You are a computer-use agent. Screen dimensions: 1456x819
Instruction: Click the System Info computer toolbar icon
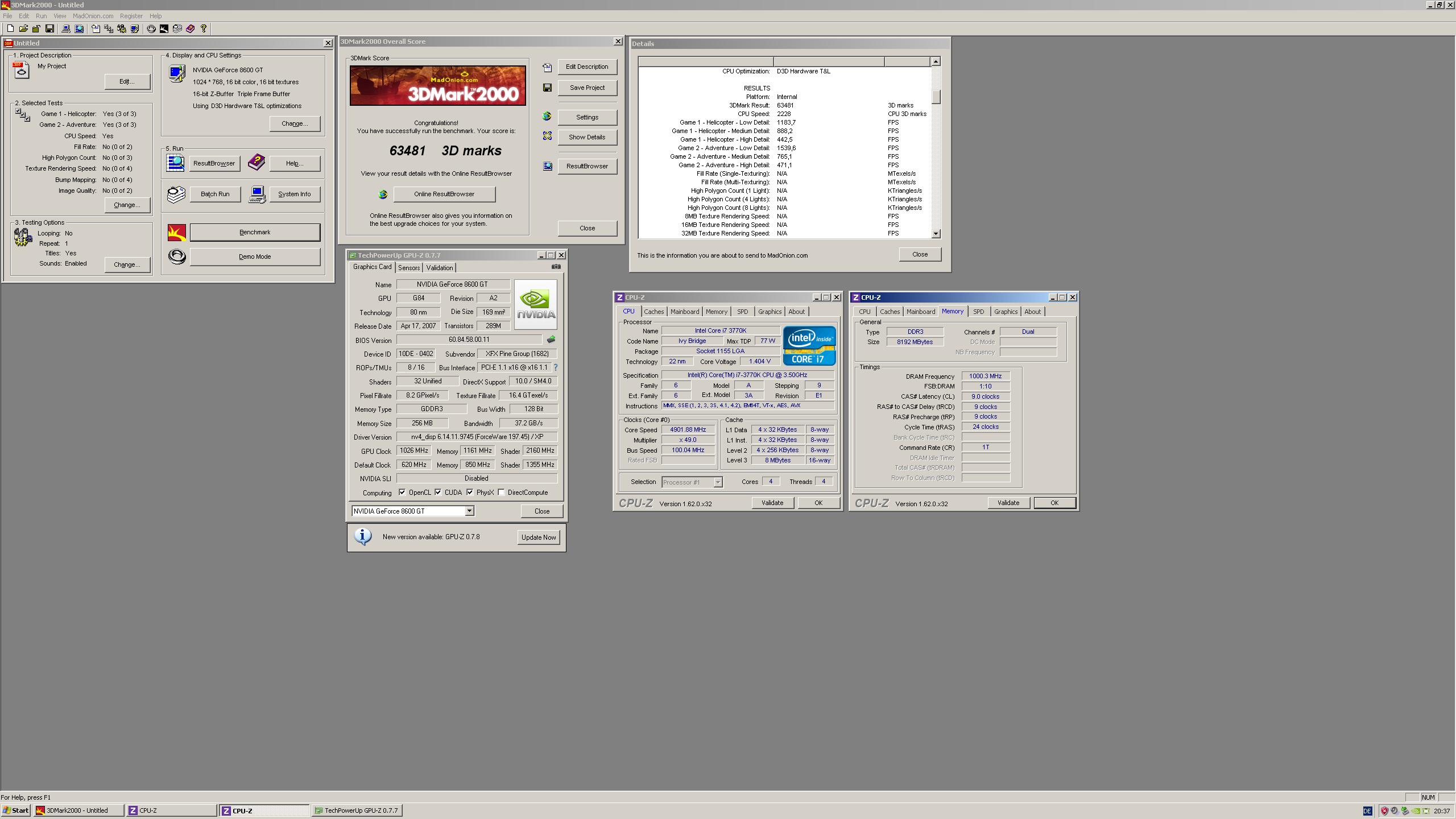point(66,28)
